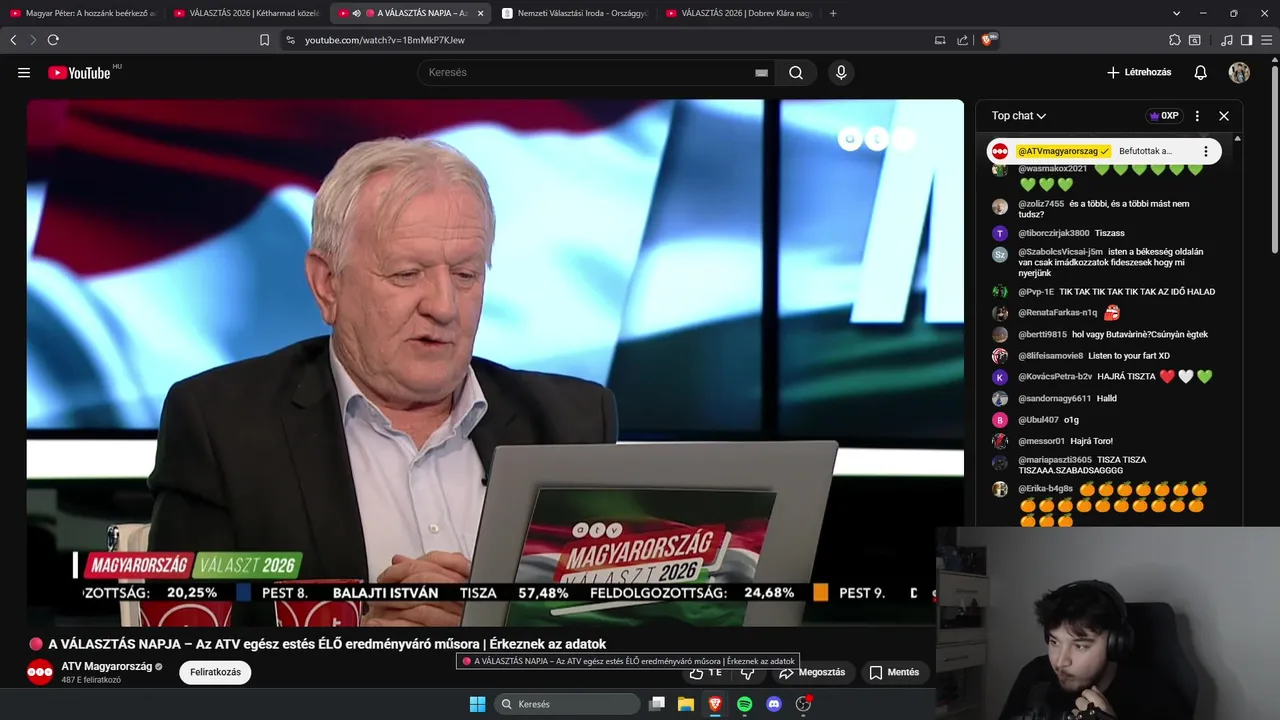This screenshot has width=1280, height=720.
Task: Mute the playing tab via speaker icon
Action: [x=356, y=13]
